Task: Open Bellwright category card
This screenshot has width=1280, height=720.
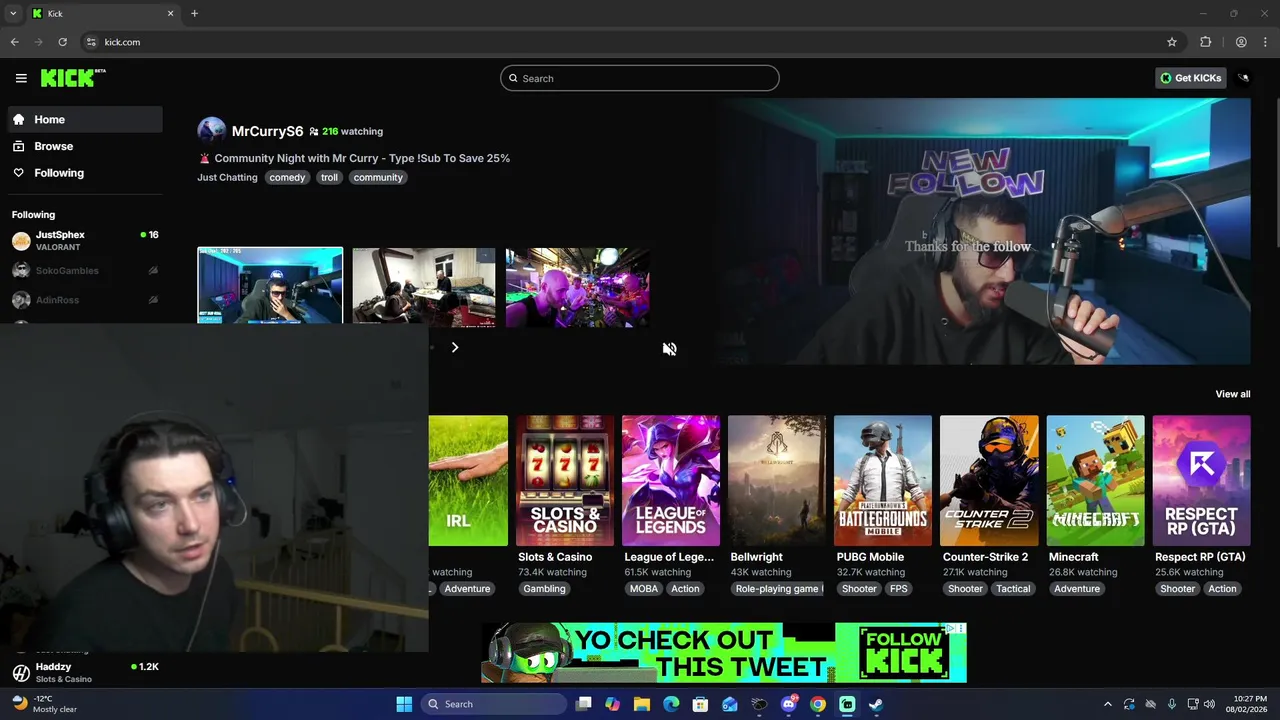Action: [x=777, y=481]
